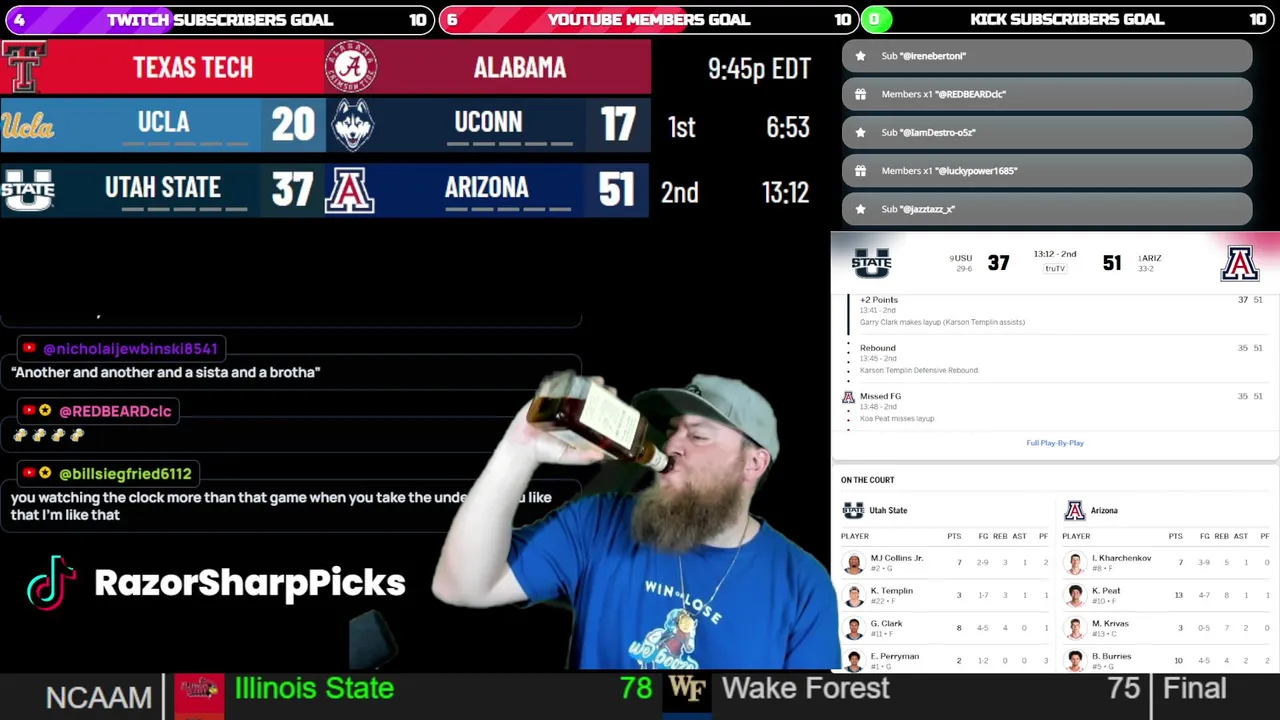Click the Texas Tech team logo
The image size is (1280, 720).
click(22, 67)
